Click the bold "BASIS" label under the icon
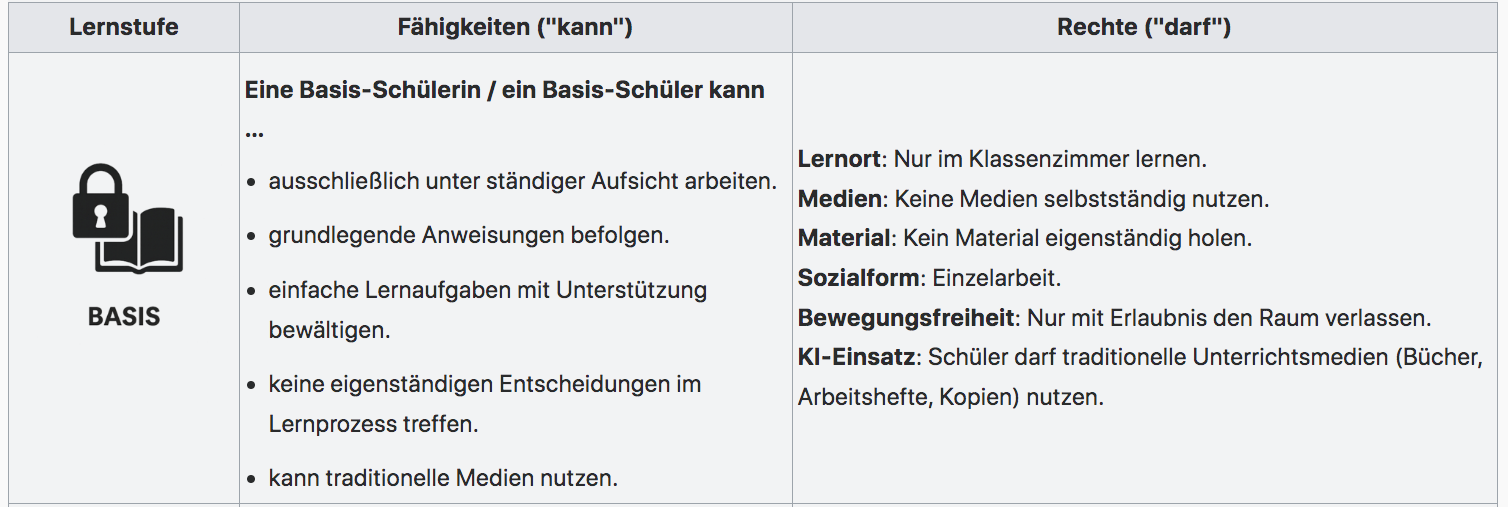1508x507 pixels. [124, 317]
